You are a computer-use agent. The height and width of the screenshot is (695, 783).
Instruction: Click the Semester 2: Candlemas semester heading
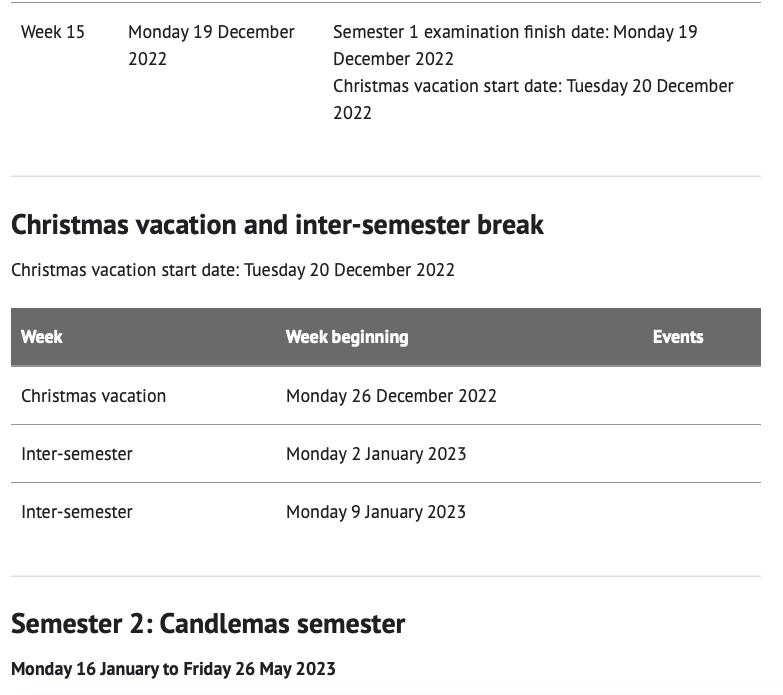click(208, 624)
